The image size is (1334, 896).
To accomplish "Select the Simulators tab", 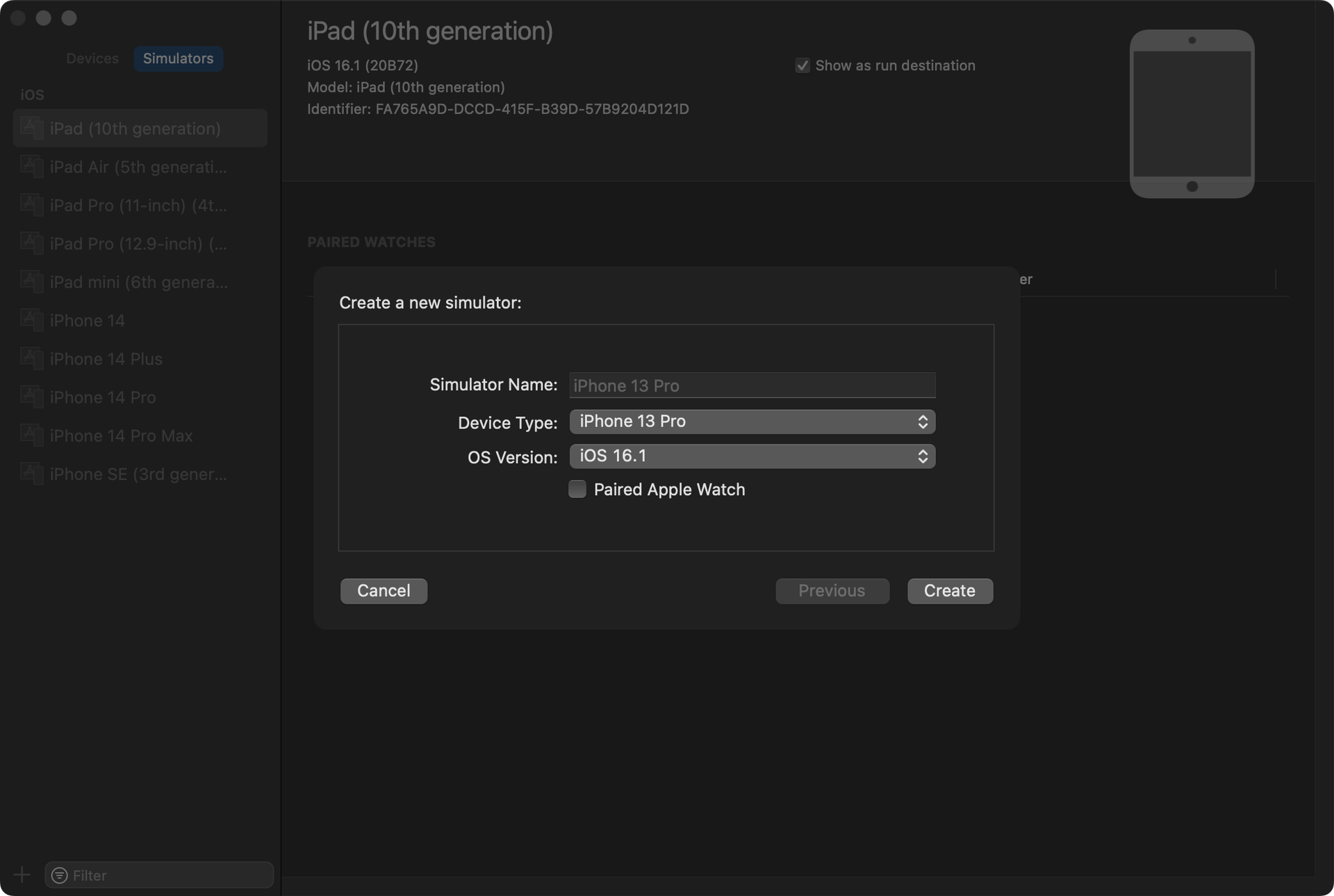I will pyautogui.click(x=178, y=58).
